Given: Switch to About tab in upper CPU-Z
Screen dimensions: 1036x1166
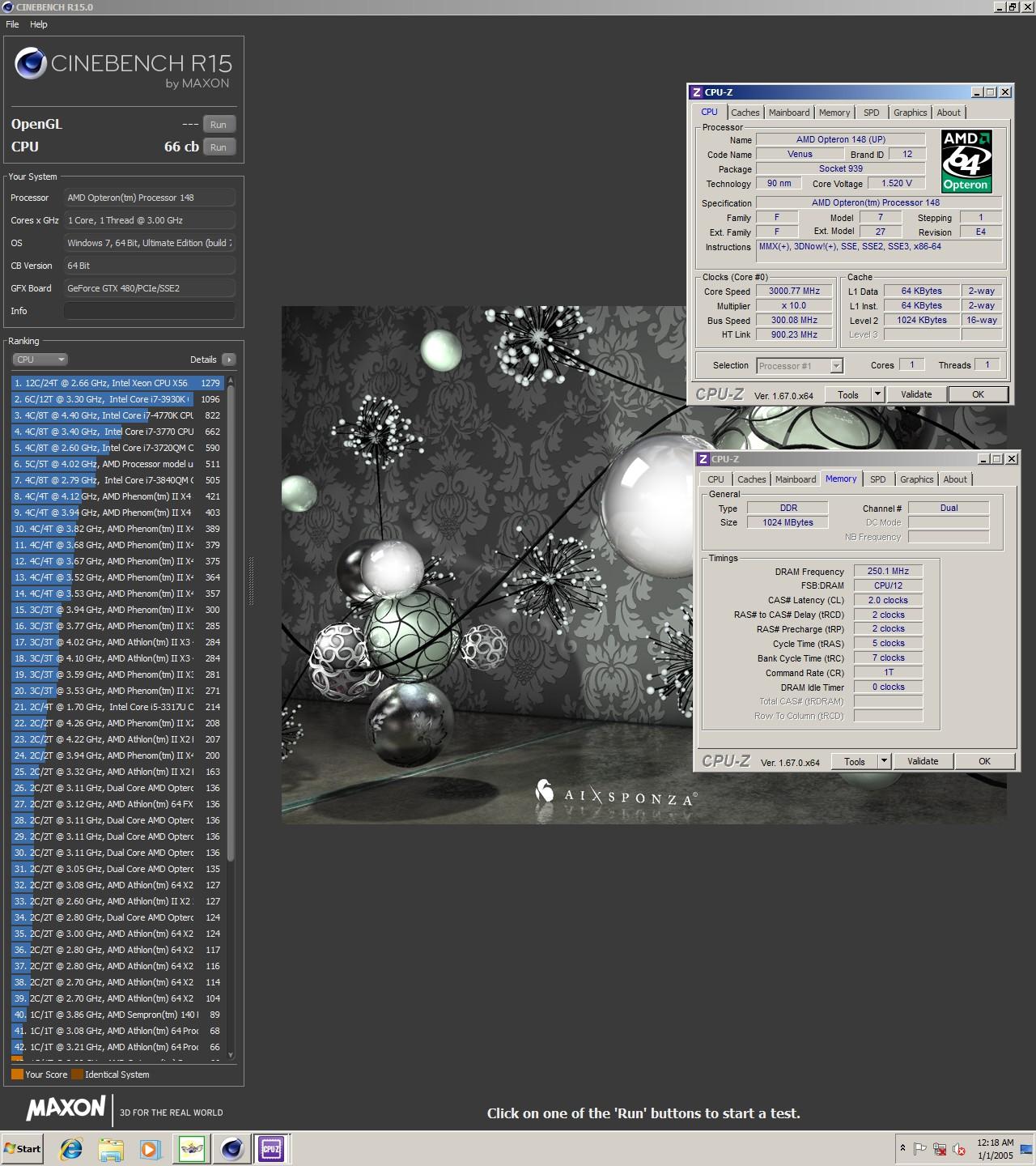Looking at the screenshot, I should [x=949, y=113].
